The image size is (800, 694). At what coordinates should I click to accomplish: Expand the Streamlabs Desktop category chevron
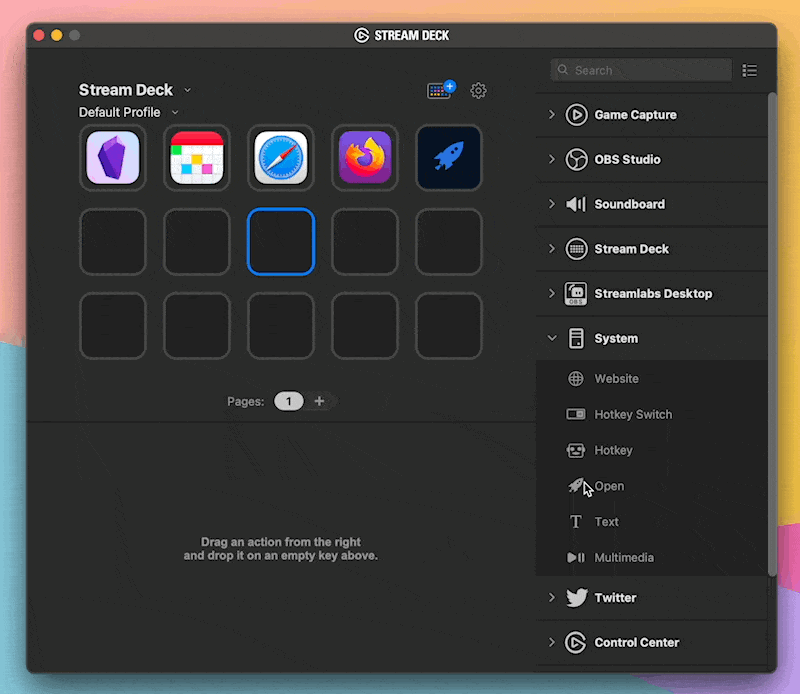coord(552,293)
